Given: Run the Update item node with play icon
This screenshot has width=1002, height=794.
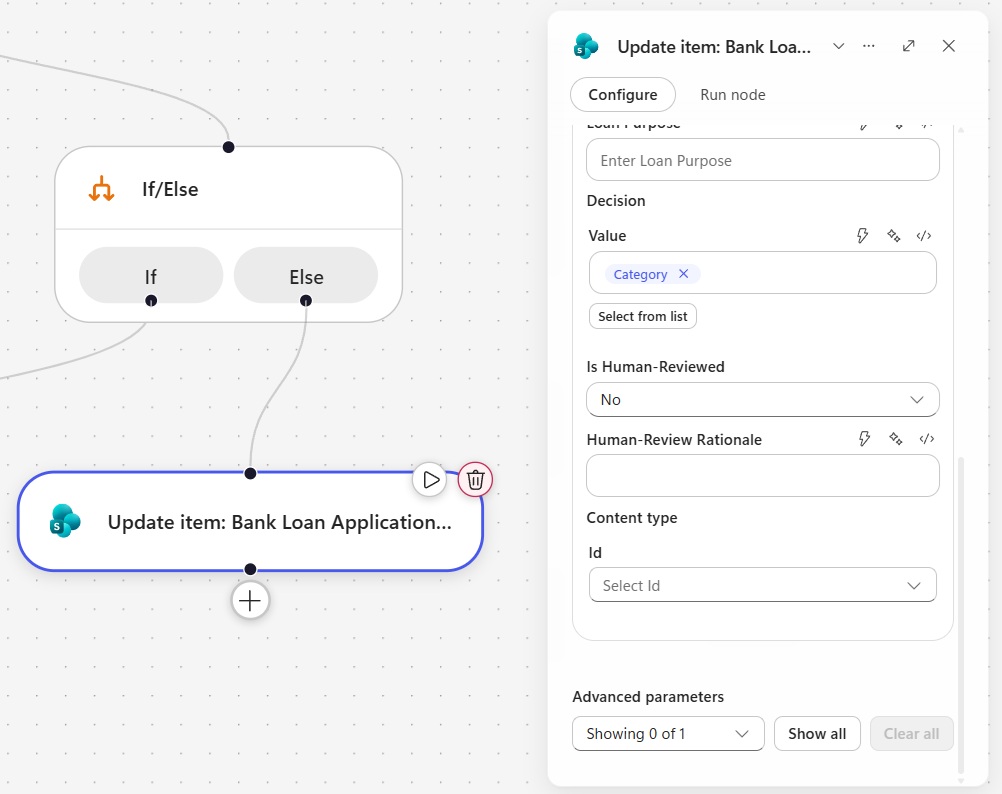Looking at the screenshot, I should point(430,480).
